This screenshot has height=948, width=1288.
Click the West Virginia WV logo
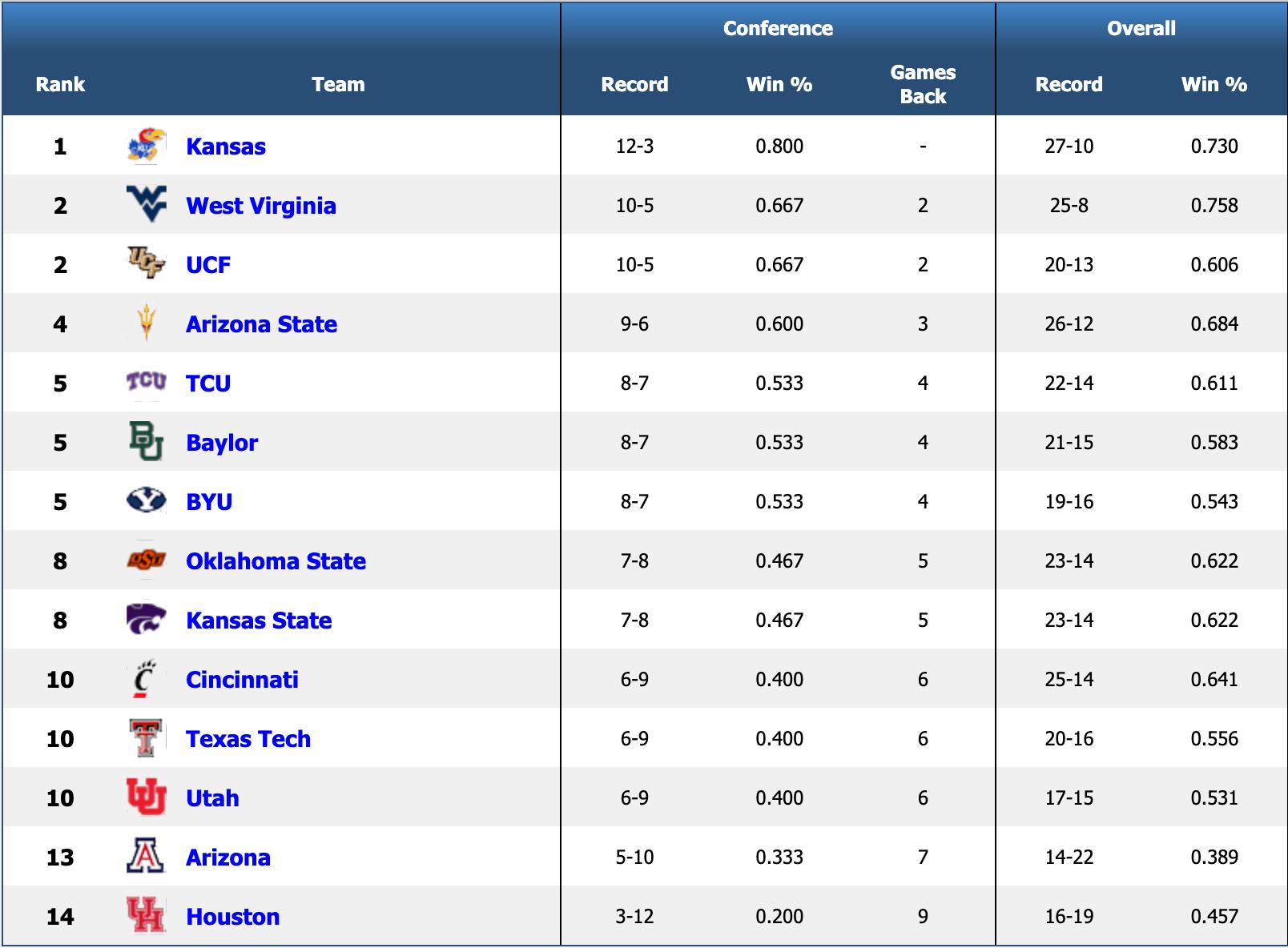[x=146, y=204]
